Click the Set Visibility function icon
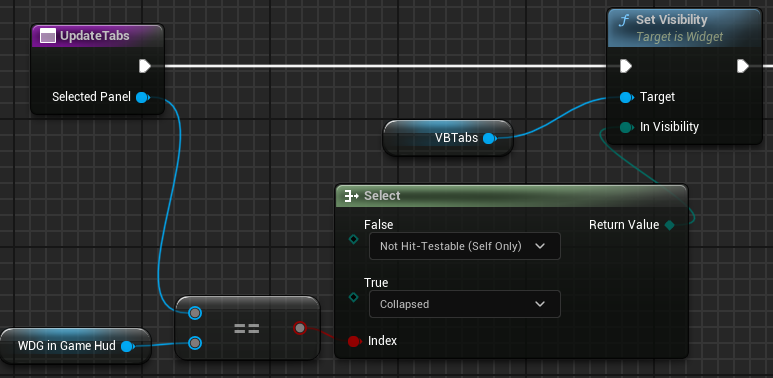 (x=624, y=20)
